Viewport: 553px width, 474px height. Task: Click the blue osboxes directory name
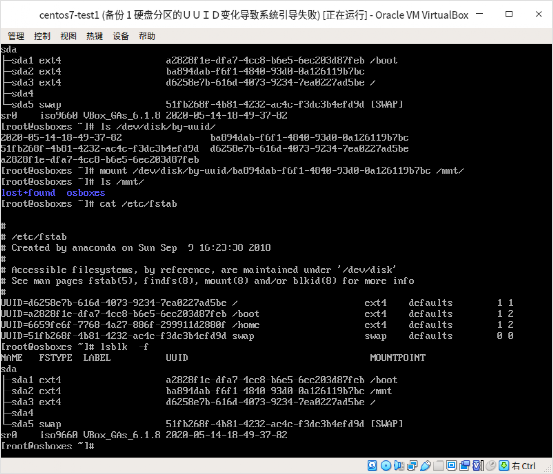pyautogui.click(x=86, y=193)
